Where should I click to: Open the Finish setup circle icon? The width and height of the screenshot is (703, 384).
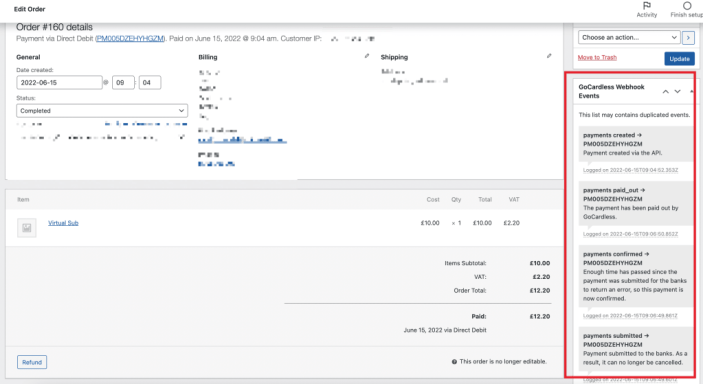click(687, 6)
